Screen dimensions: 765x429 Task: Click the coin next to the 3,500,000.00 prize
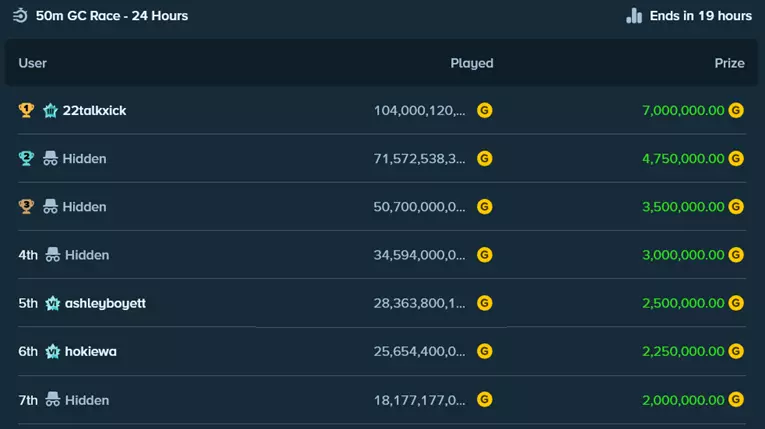tap(736, 206)
